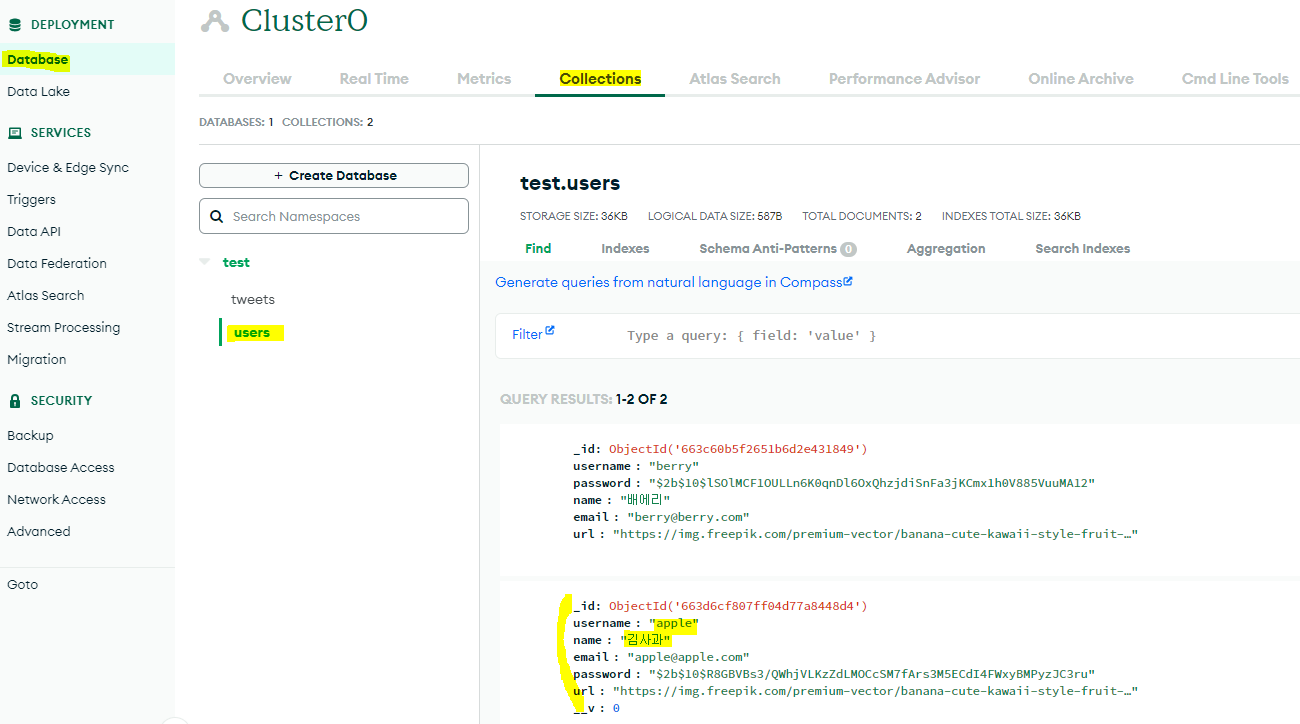Click the TOTAL DOCUMENTS: 2 stat
The image size is (1300, 724).
coord(862,216)
